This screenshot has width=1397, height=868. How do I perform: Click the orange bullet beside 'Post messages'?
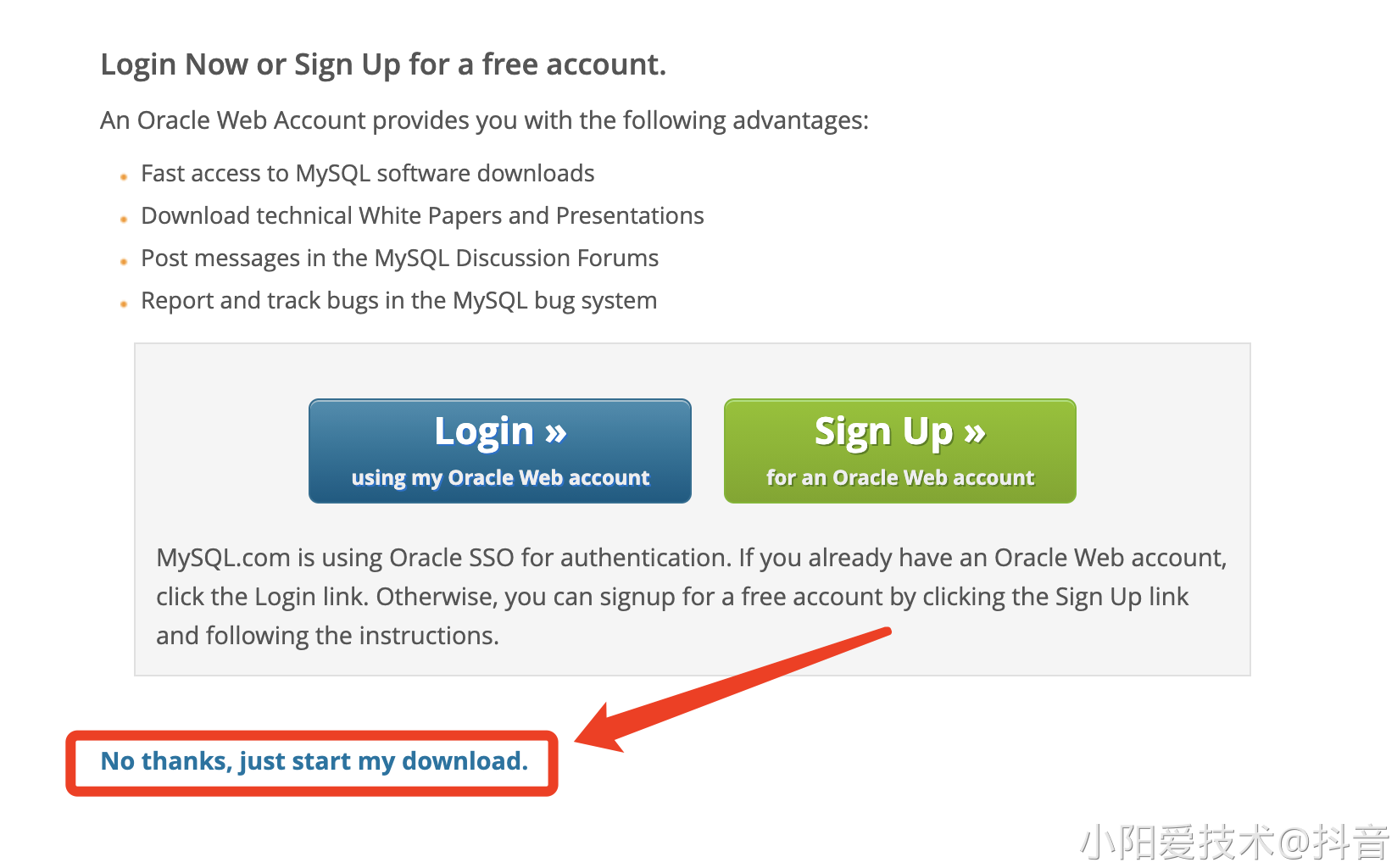pyautogui.click(x=124, y=262)
